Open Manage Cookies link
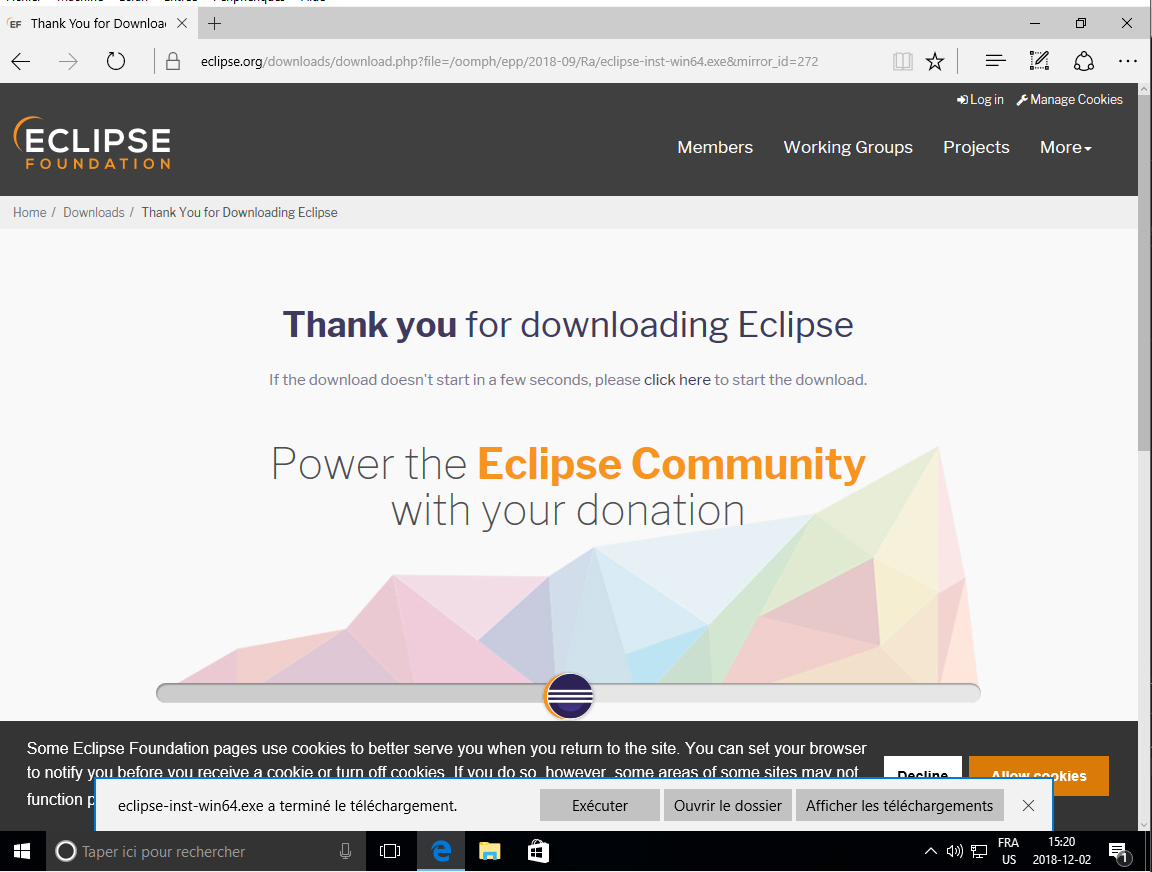This screenshot has width=1152, height=872. [1070, 99]
